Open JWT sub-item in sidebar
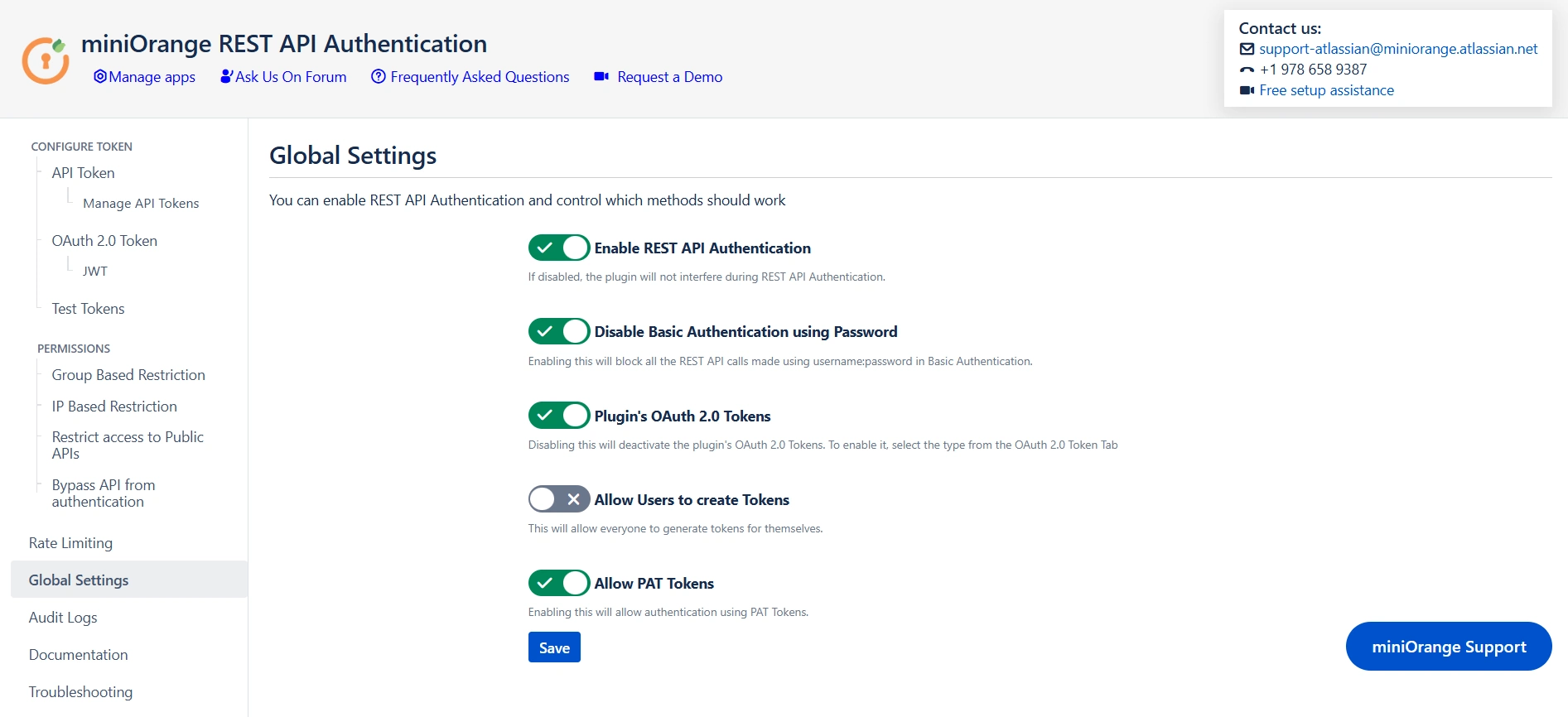This screenshot has width=1568, height=717. point(95,272)
